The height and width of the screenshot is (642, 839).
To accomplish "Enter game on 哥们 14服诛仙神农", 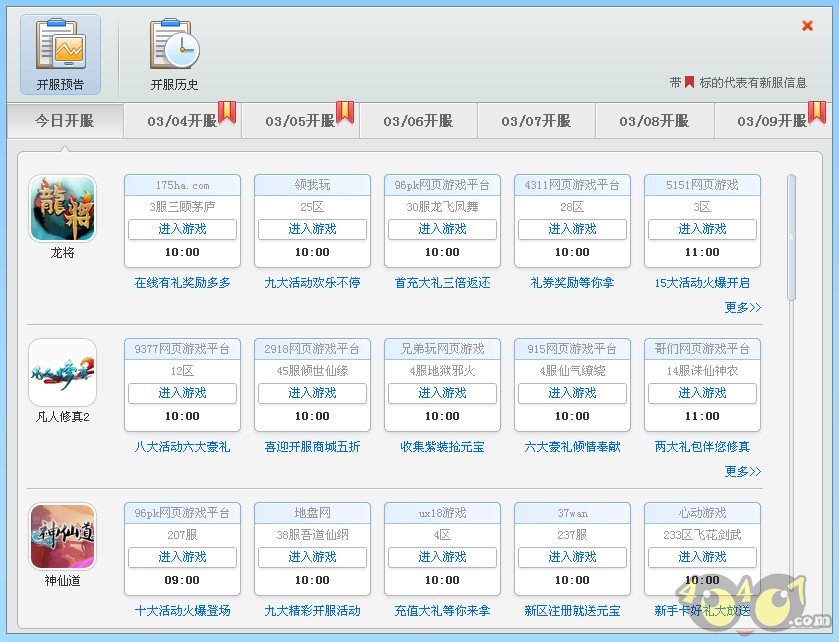I will tap(703, 393).
